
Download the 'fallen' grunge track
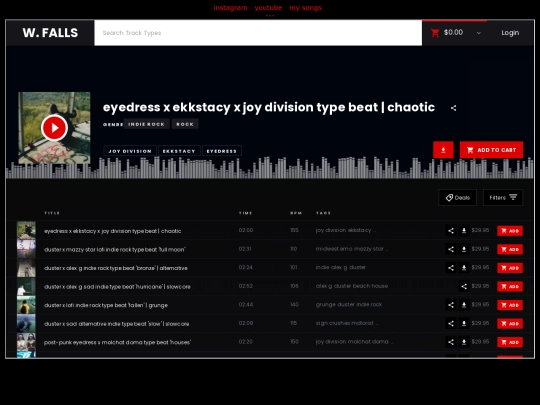[x=464, y=305]
